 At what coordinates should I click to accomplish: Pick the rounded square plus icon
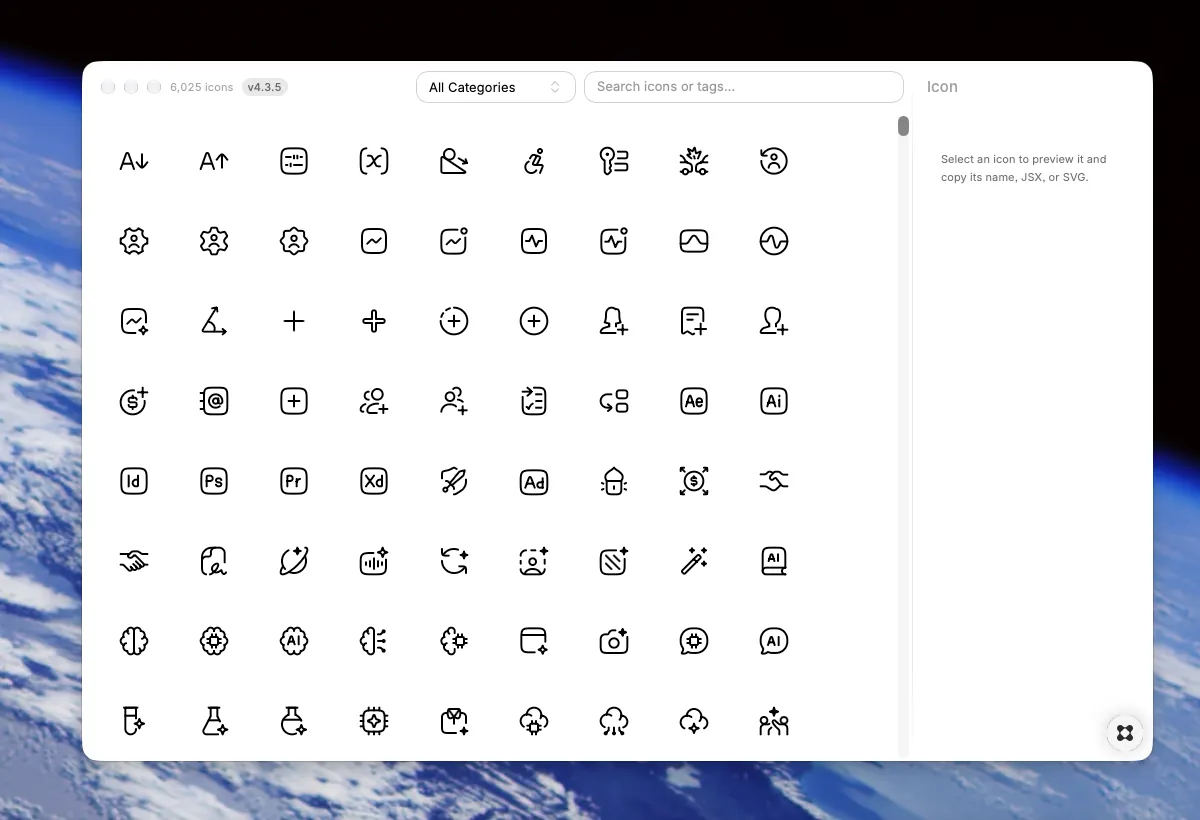[294, 401]
